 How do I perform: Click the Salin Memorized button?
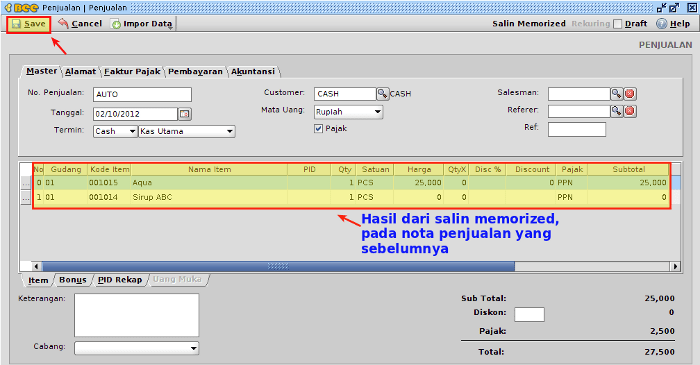(x=529, y=24)
